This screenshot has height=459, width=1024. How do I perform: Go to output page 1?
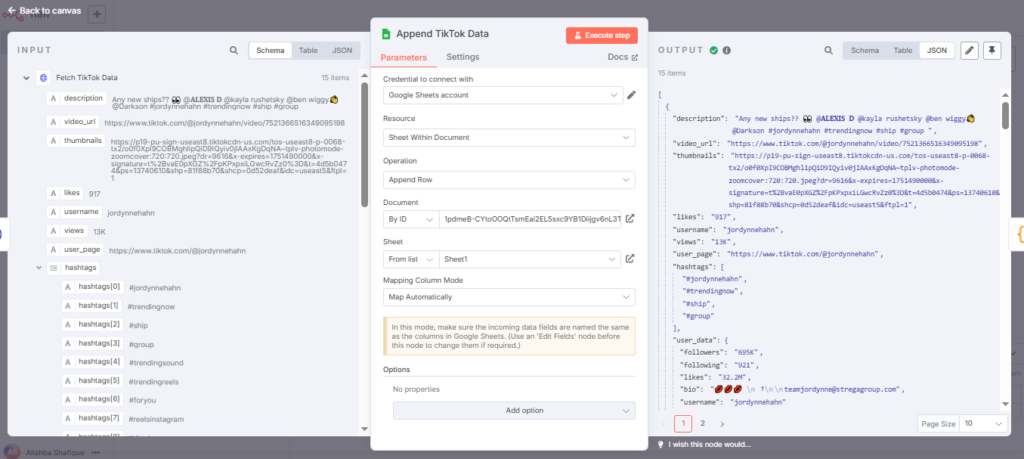tap(683, 423)
